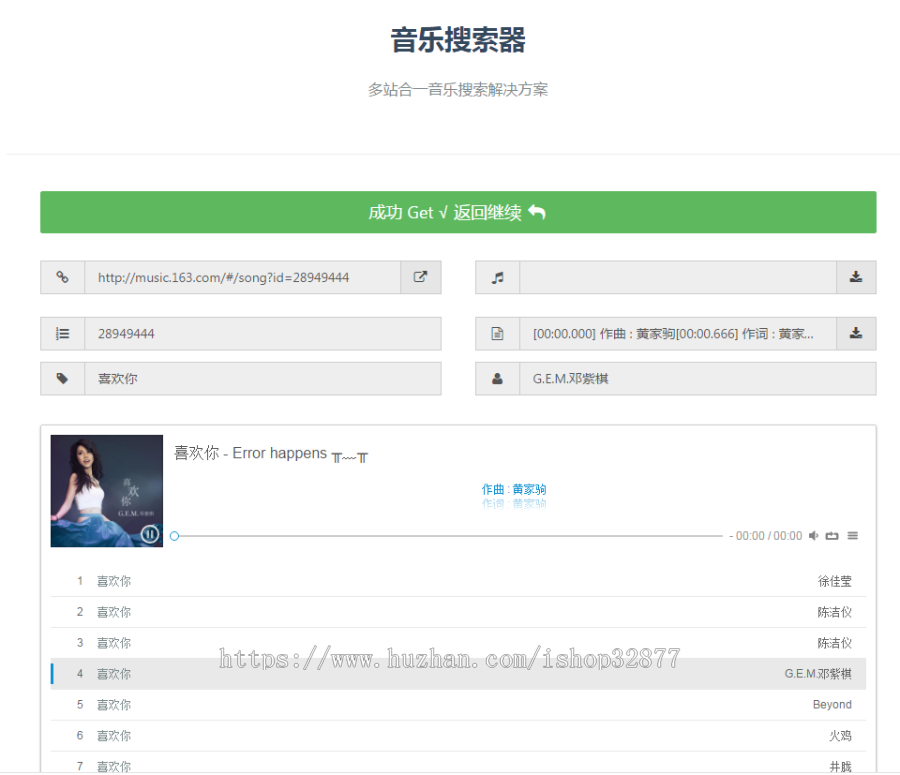Viewport: 900px width, 775px height.
Task: Play track 3 喜欢你 by 陈洁仪
Action: click(458, 643)
